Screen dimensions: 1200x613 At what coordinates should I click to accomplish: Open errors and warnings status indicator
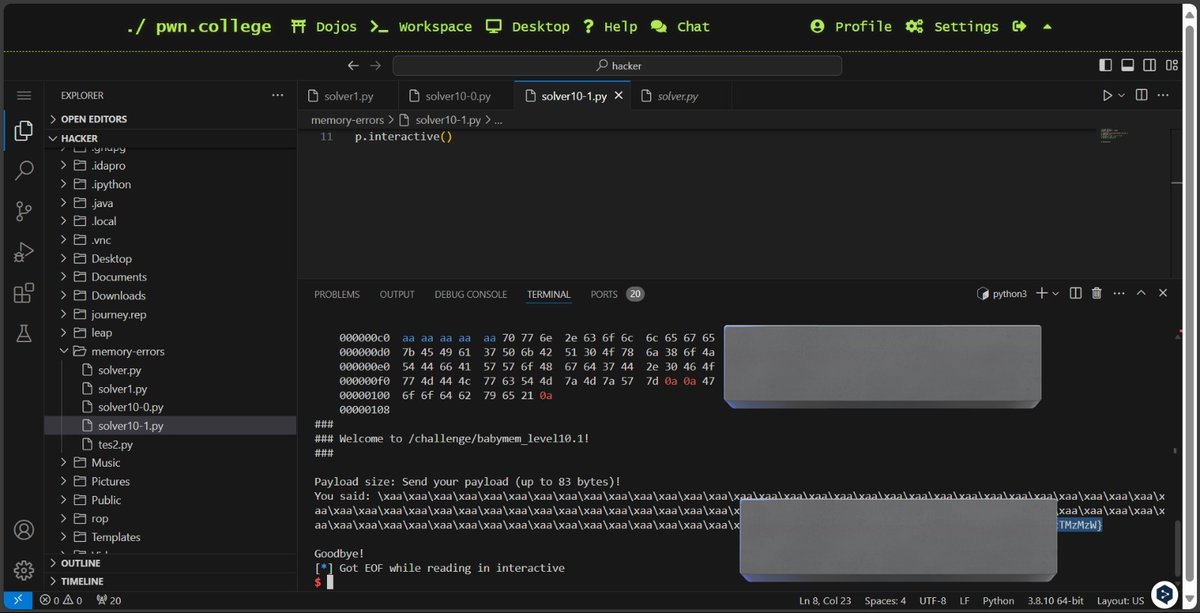61,600
